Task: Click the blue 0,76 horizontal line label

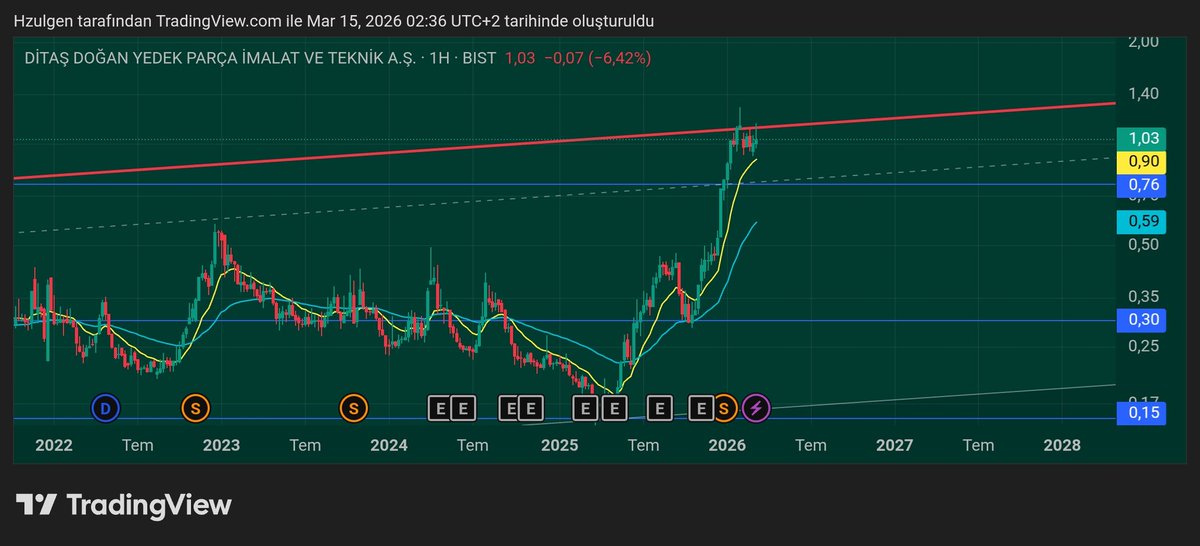Action: (x=1142, y=184)
